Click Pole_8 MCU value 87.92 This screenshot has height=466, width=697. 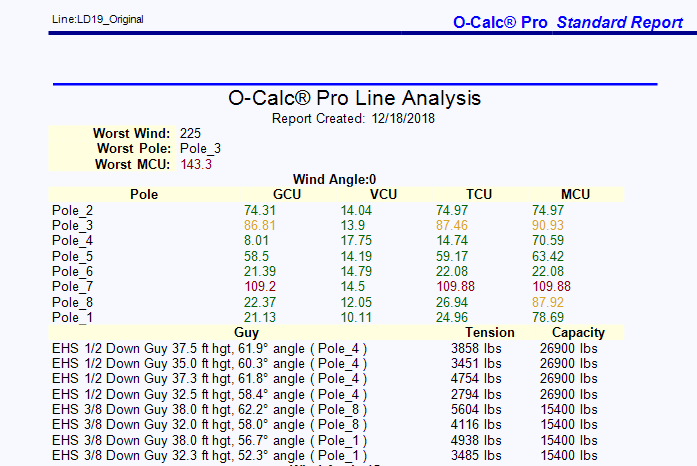click(x=548, y=302)
